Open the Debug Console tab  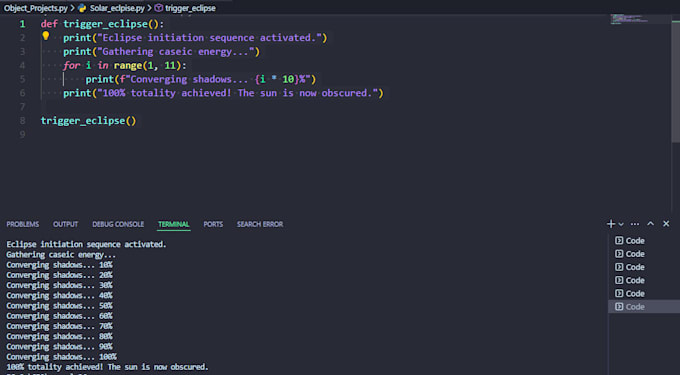[x=118, y=224]
